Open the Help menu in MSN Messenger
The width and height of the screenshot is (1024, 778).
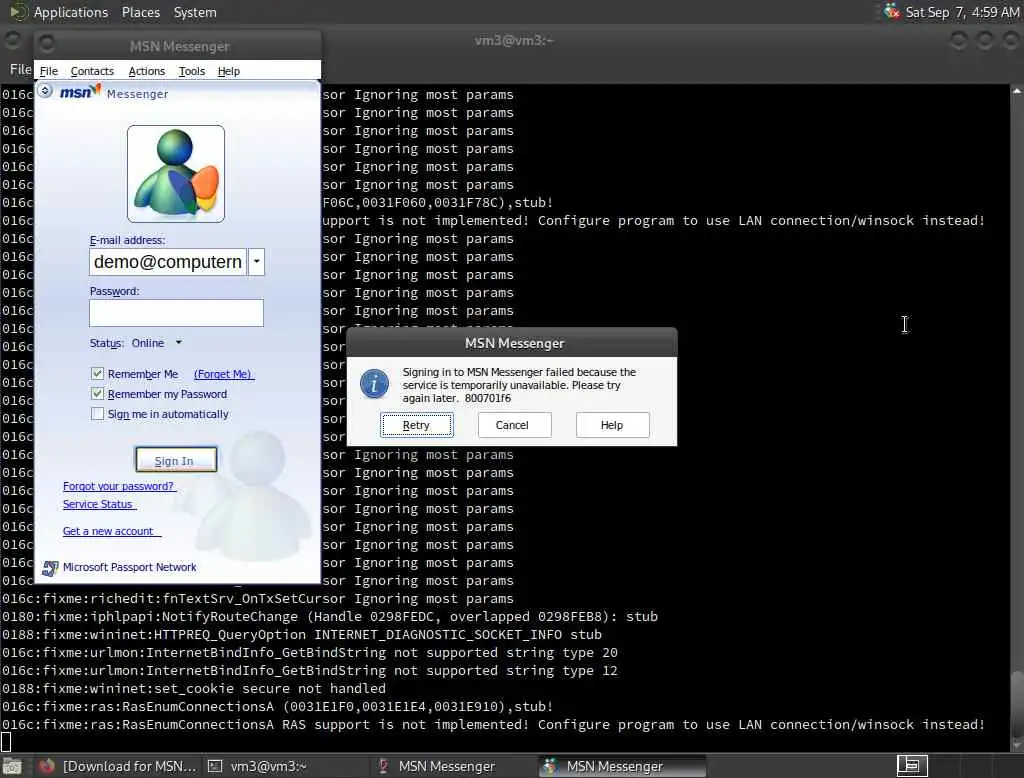229,71
